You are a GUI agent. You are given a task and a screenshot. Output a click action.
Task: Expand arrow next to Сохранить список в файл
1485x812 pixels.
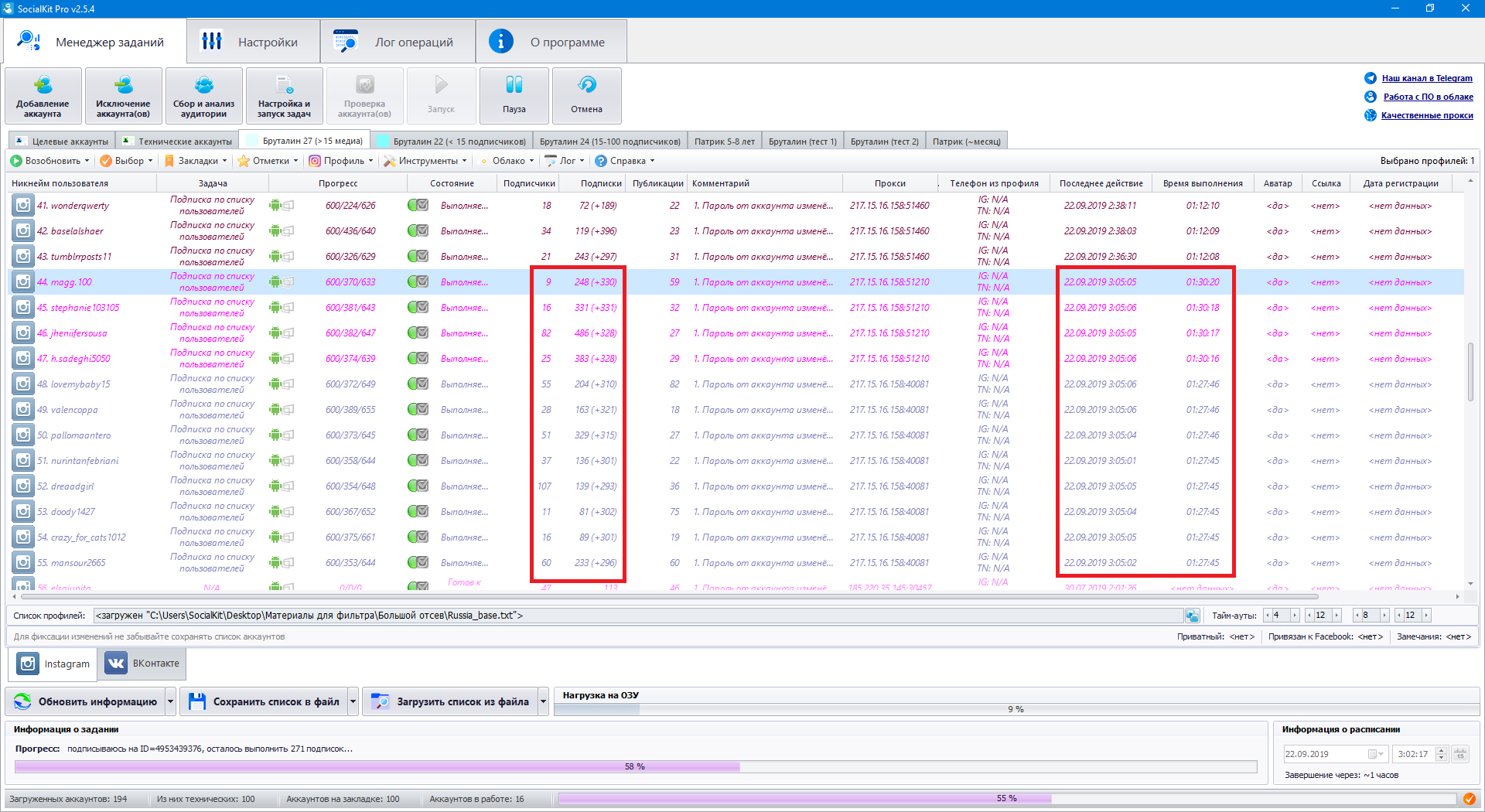tap(353, 701)
